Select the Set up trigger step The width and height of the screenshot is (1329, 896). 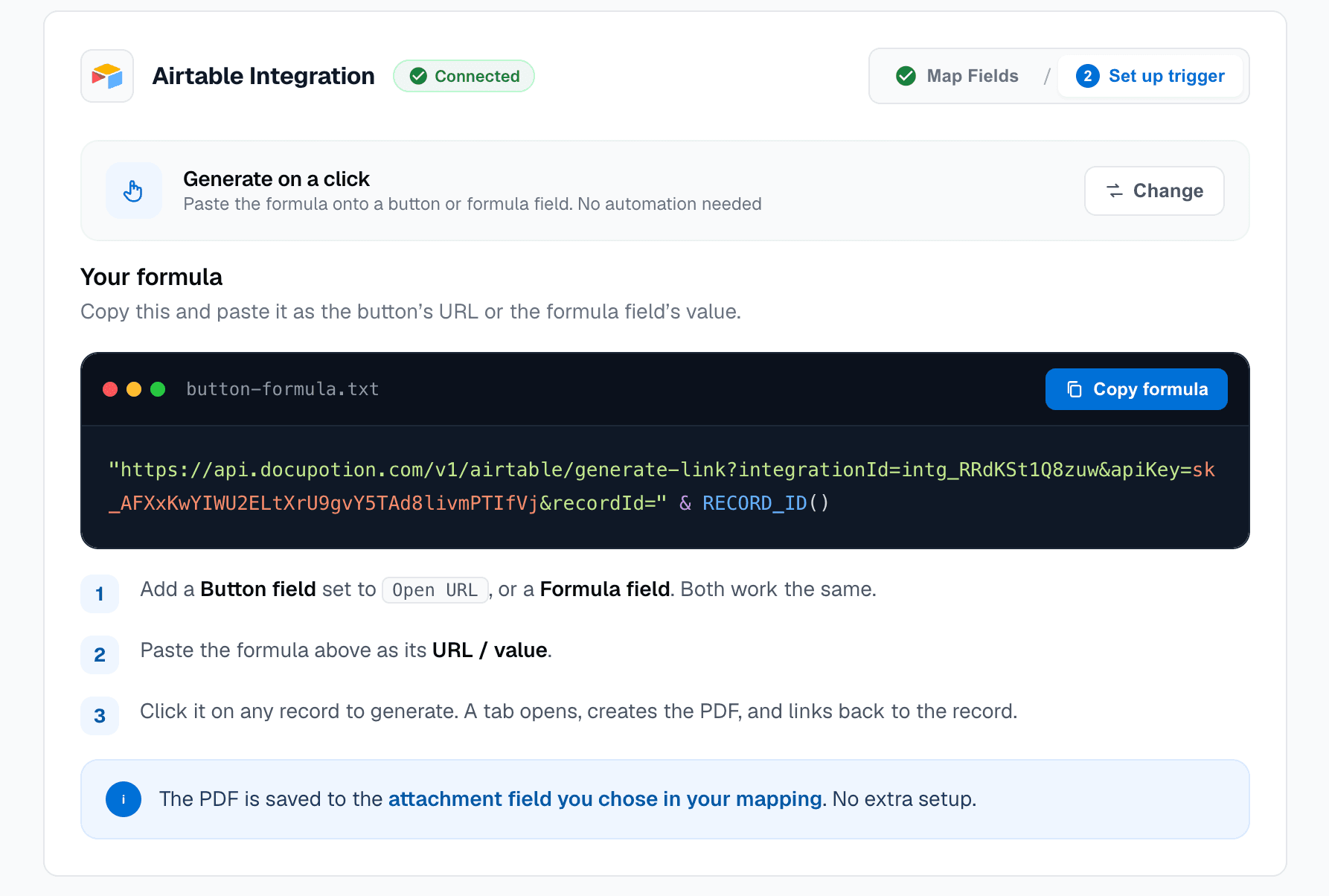(1150, 76)
